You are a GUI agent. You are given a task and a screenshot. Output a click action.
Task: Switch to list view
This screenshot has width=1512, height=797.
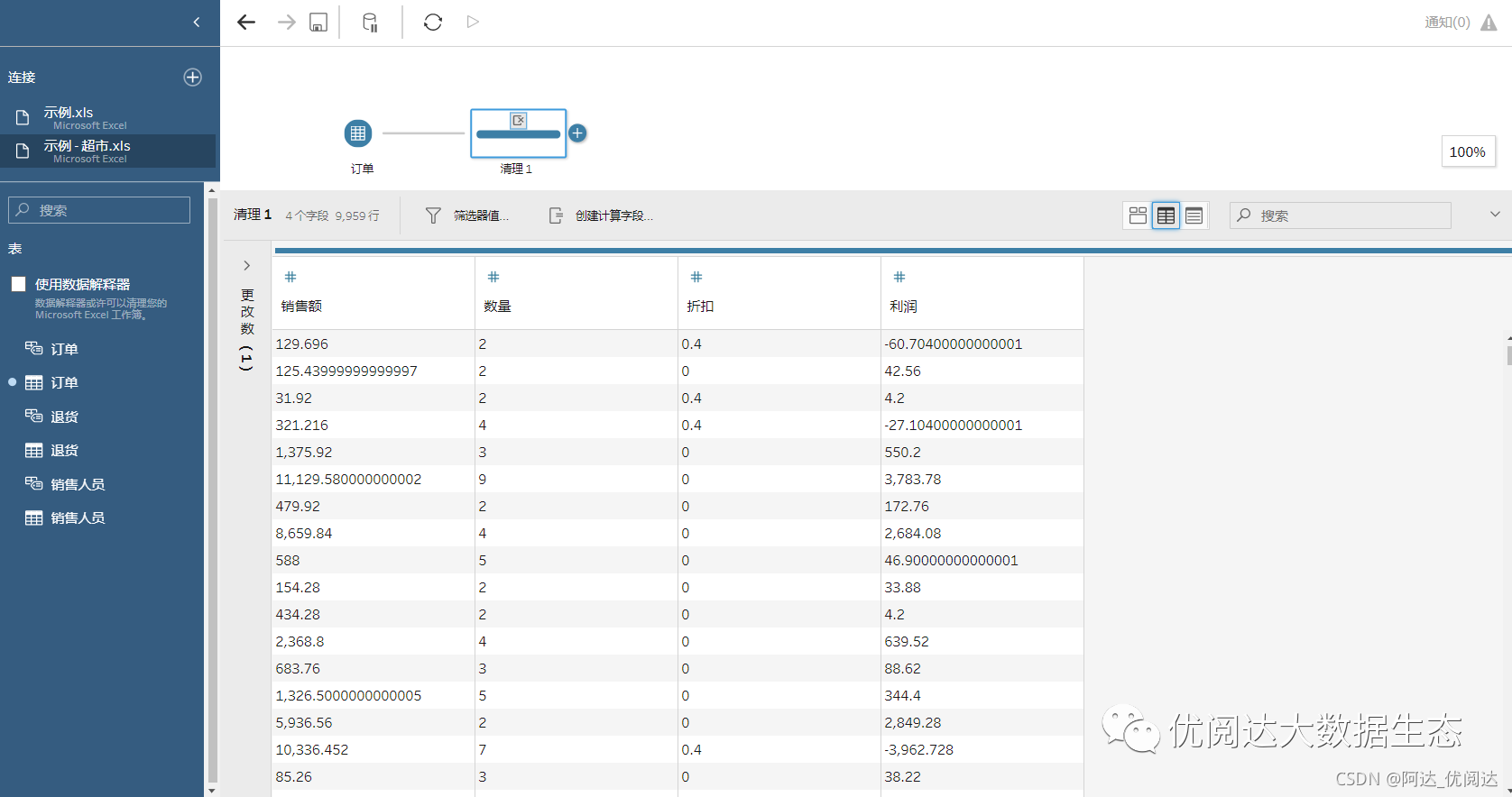pos(1194,215)
